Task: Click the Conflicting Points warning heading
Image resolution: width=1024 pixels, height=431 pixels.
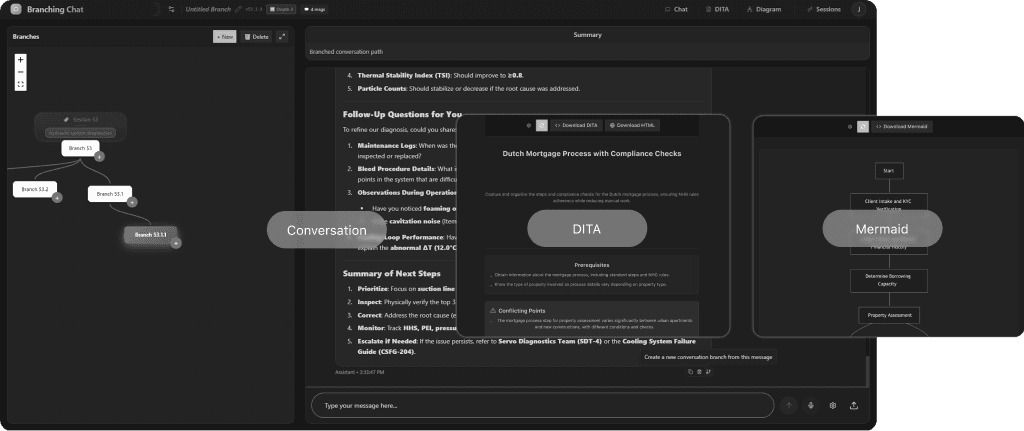Action: point(517,311)
